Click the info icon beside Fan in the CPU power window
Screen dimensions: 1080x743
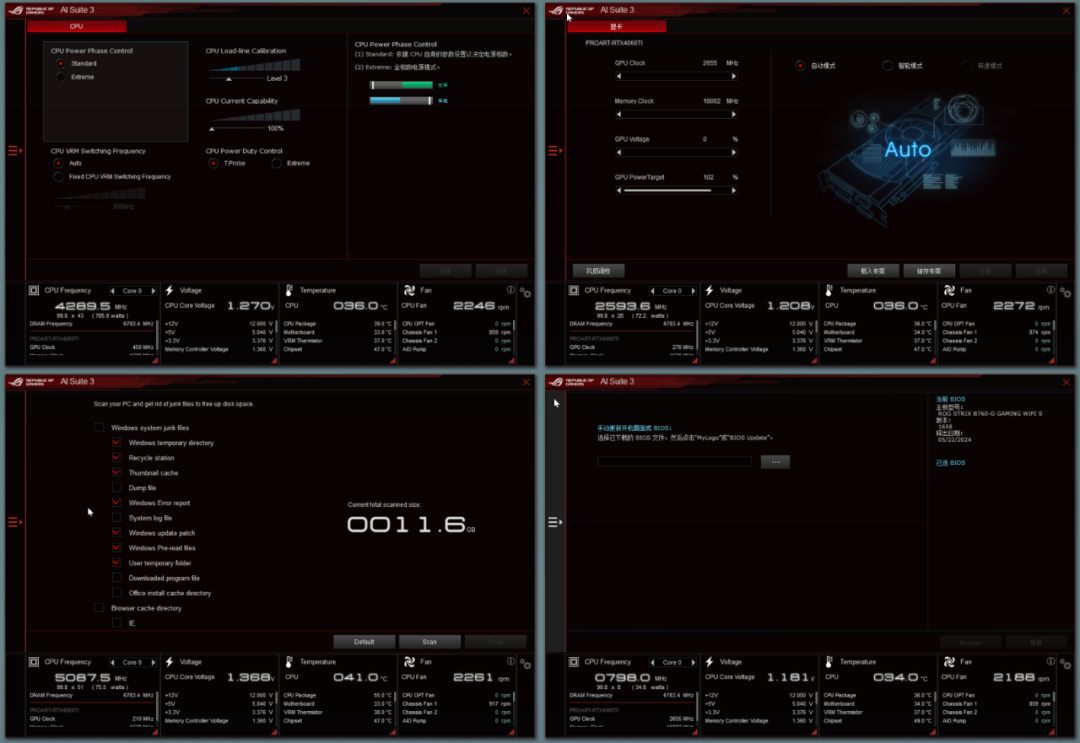(510, 290)
